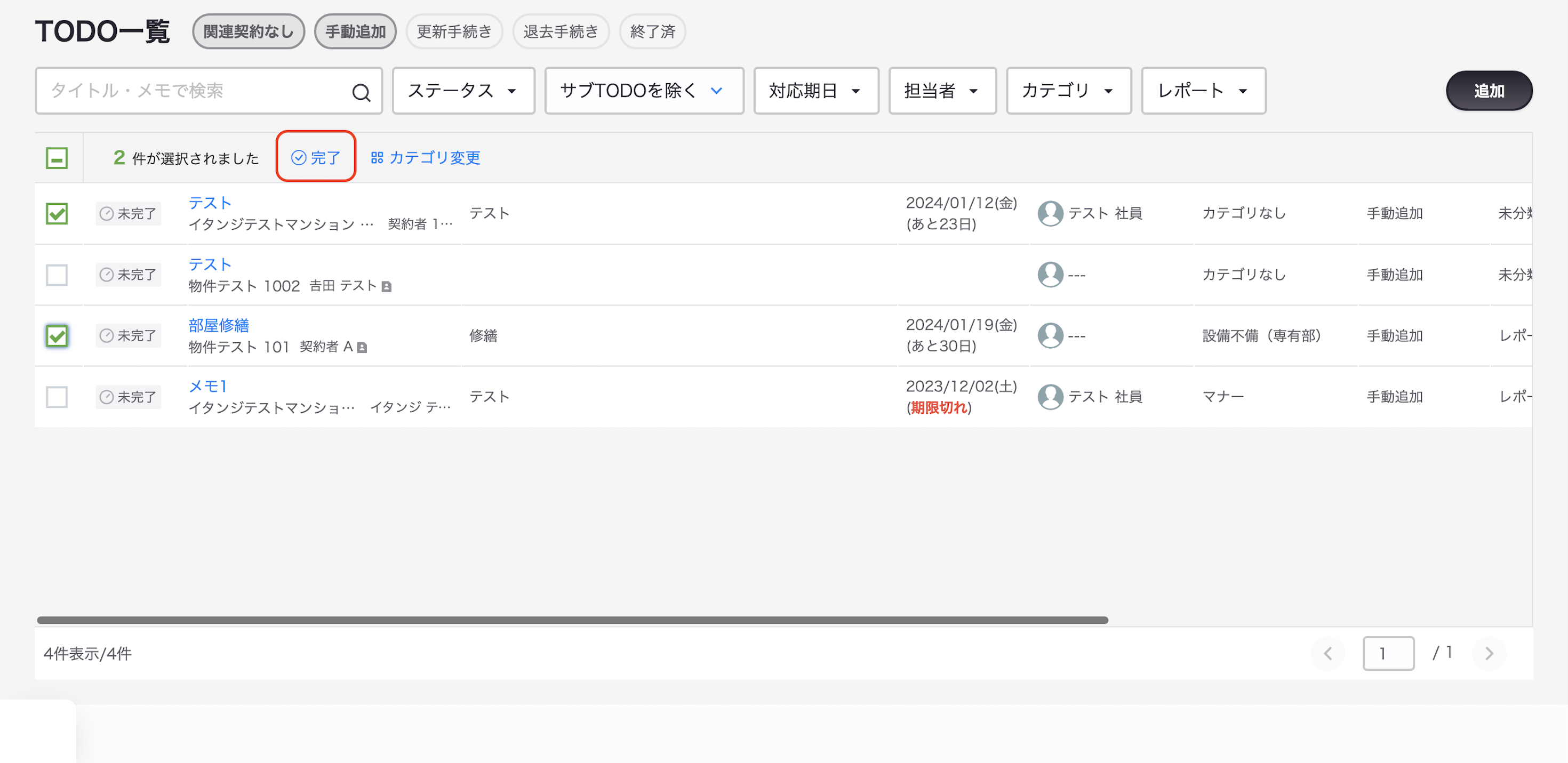1568x763 pixels.
Task: Click avatar icon in 部屋修繕 row
Action: tap(1050, 336)
